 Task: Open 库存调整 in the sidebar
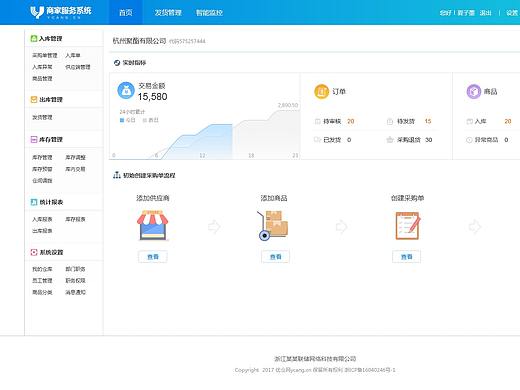click(75, 157)
